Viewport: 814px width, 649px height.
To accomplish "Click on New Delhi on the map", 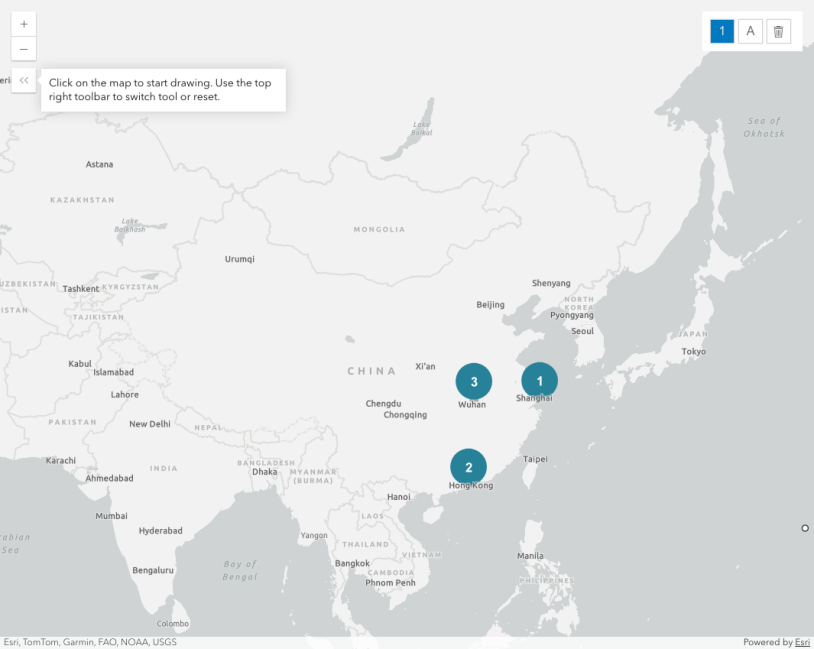I will (150, 424).
